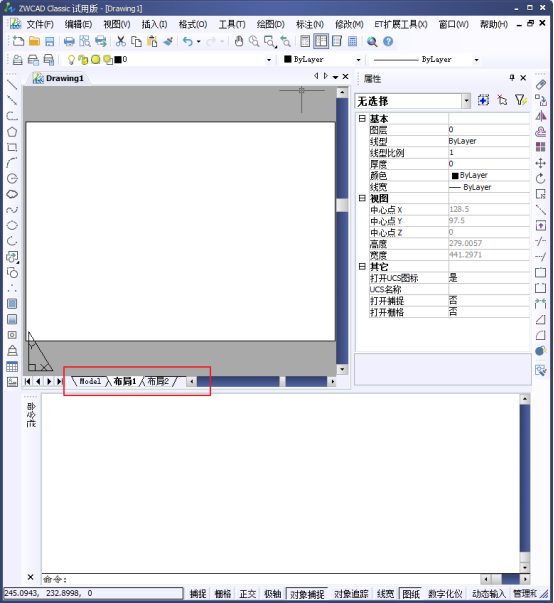Screen dimensions: 554x603
Task: Switch to the Model tab
Action: (90, 381)
